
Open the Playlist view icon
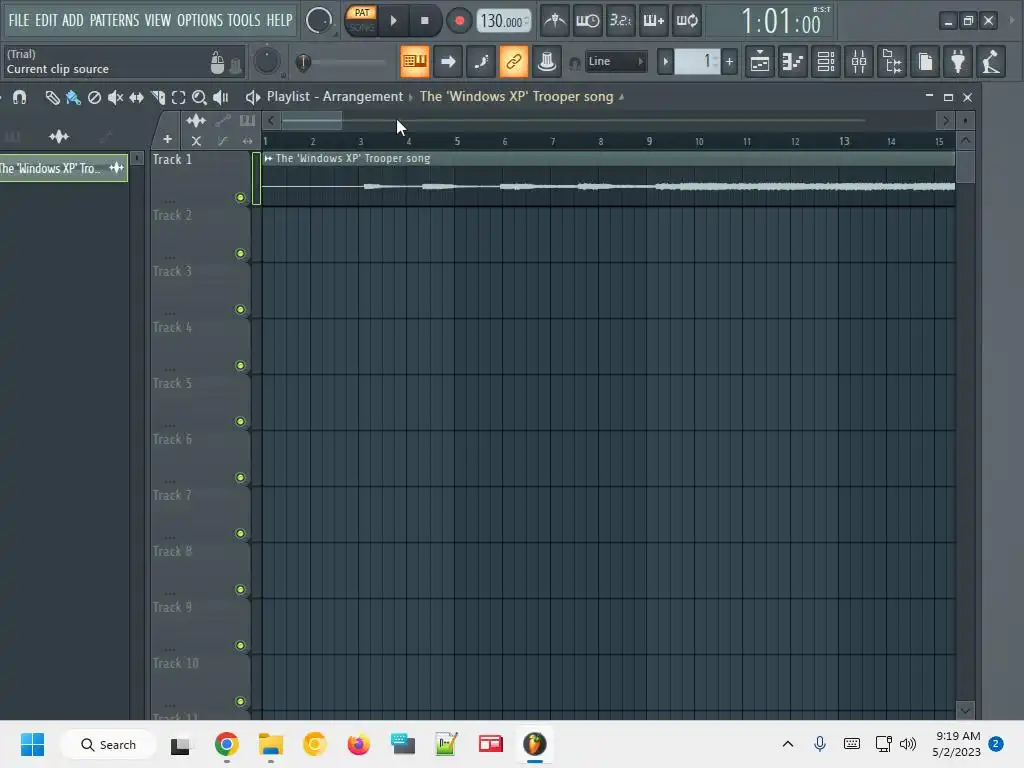pyautogui.click(x=760, y=62)
